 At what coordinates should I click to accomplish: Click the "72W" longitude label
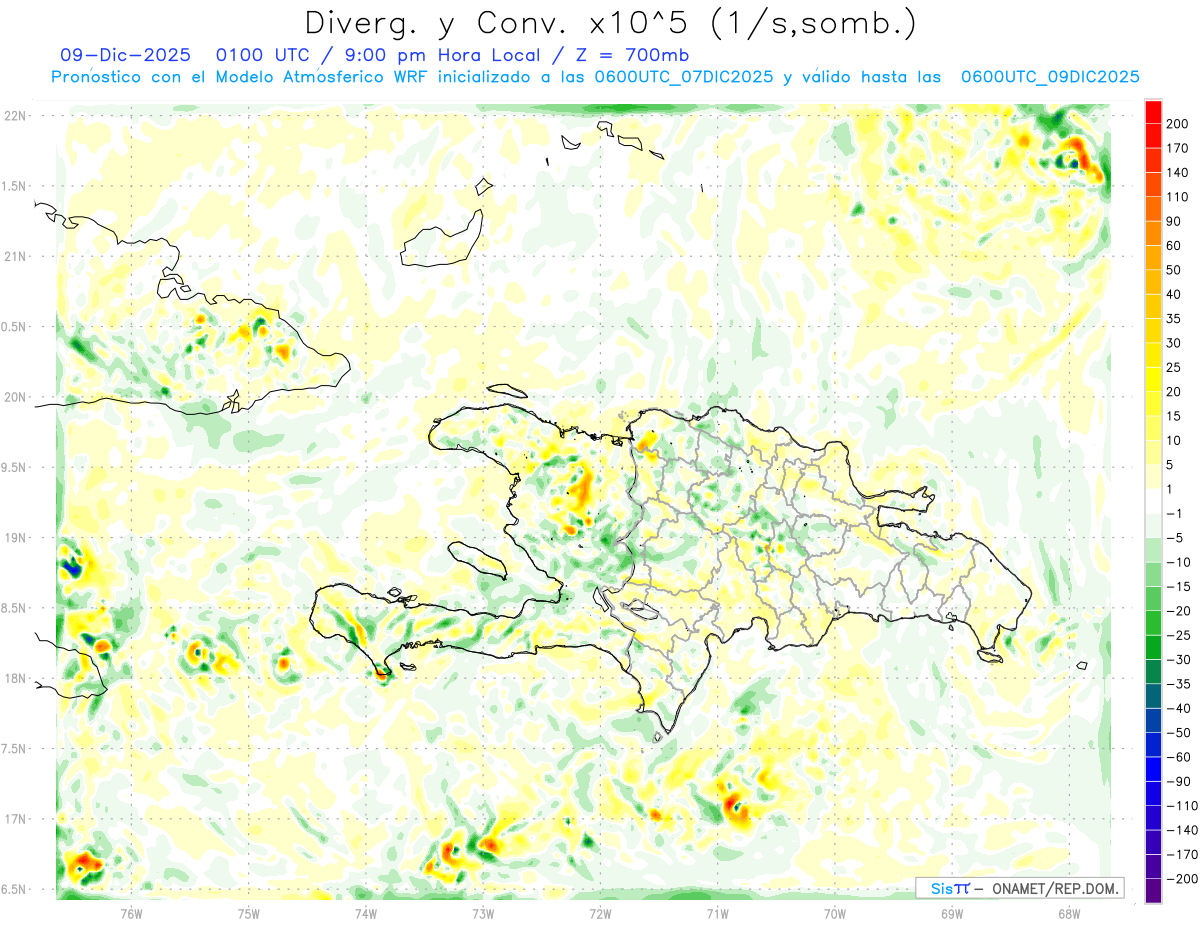[x=600, y=913]
